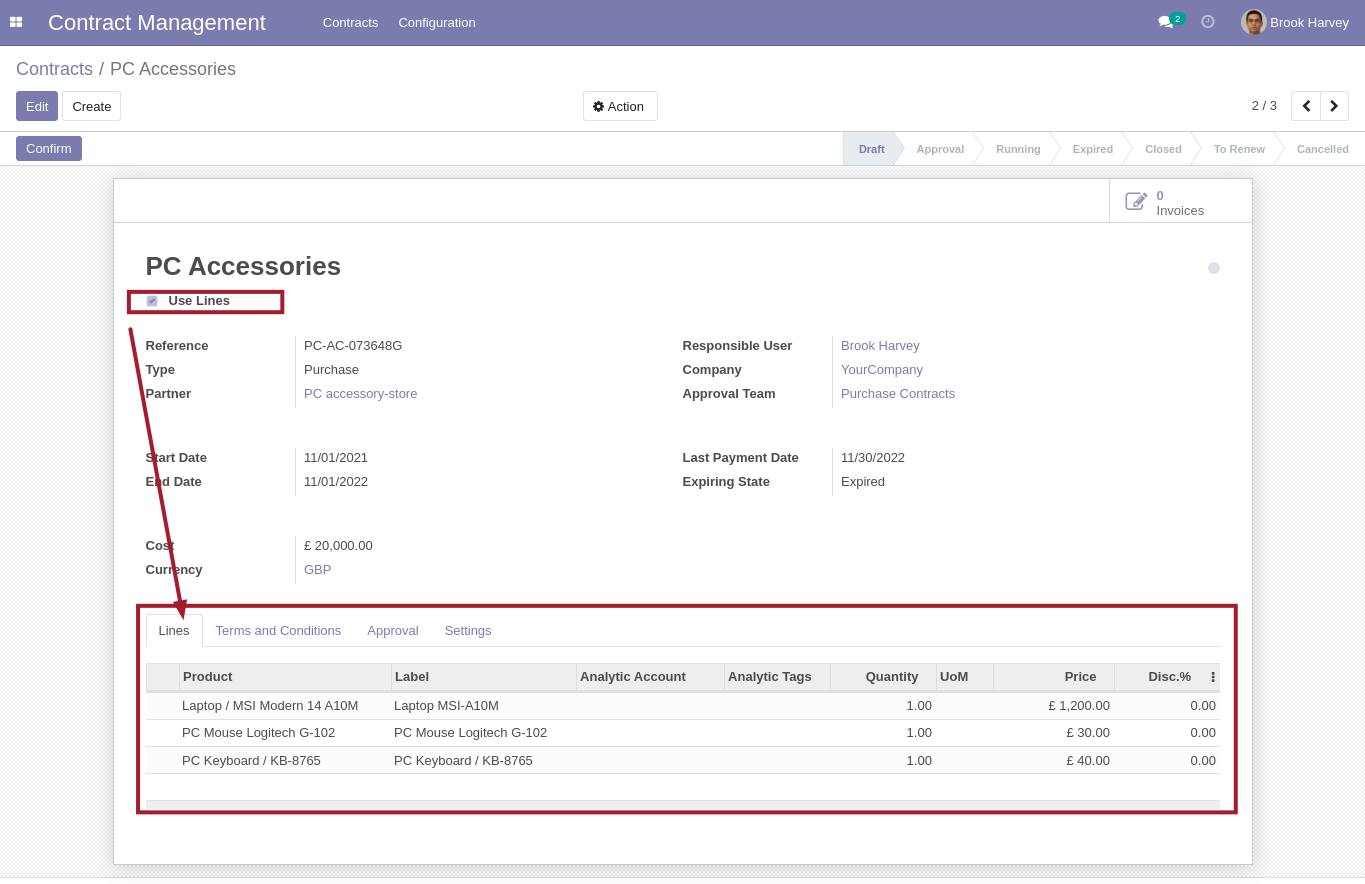Go to next record arrow

(x=1334, y=106)
